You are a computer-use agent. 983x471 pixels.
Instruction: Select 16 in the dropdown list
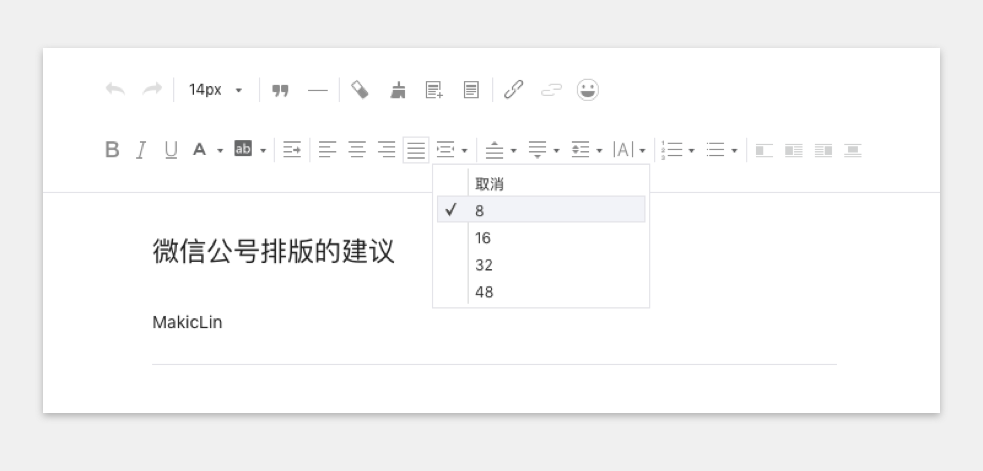click(484, 238)
